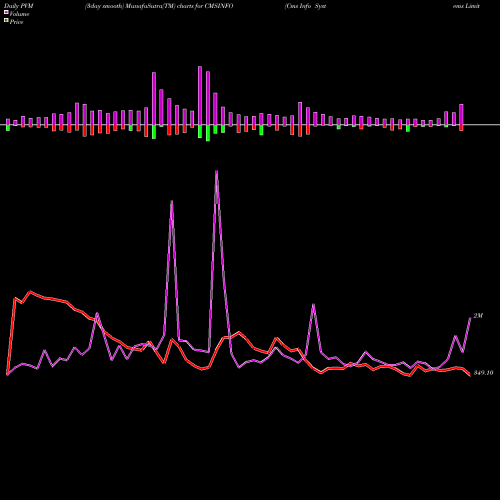This screenshot has height=500, width=500.
Task: Click the 'Cms Info Syst' company name text
Action: (305, 6)
